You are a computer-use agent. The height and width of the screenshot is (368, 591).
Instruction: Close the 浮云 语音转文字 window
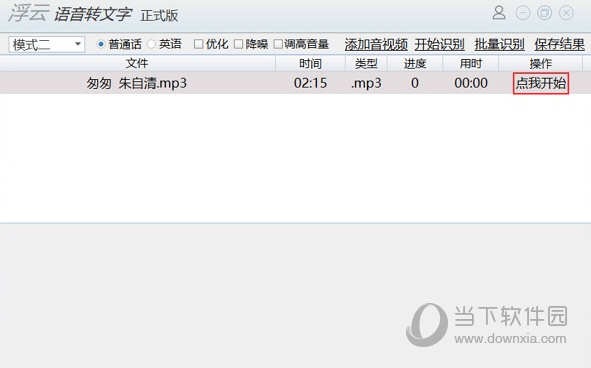click(x=567, y=13)
